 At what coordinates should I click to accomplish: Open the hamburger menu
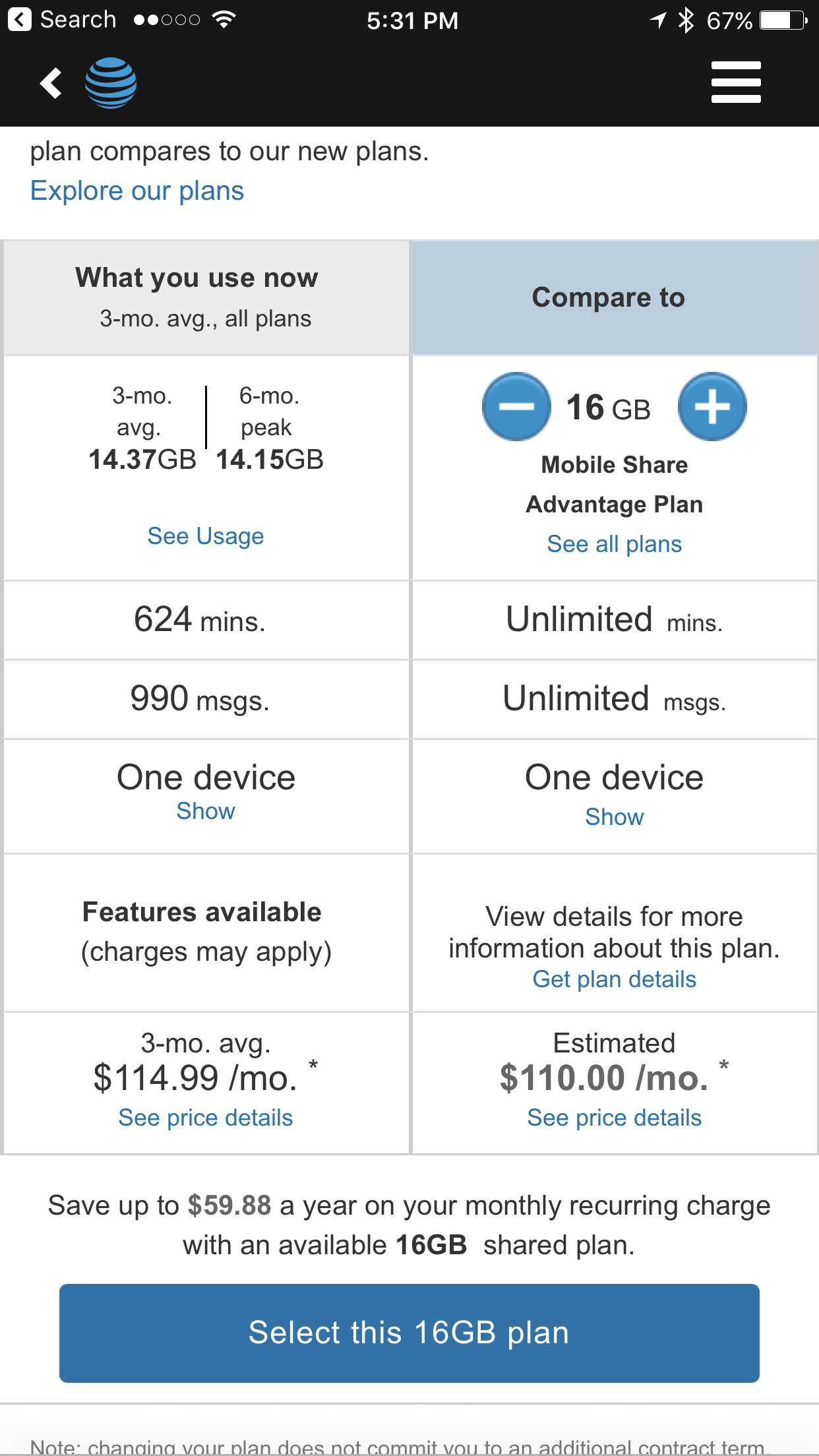coord(736,82)
